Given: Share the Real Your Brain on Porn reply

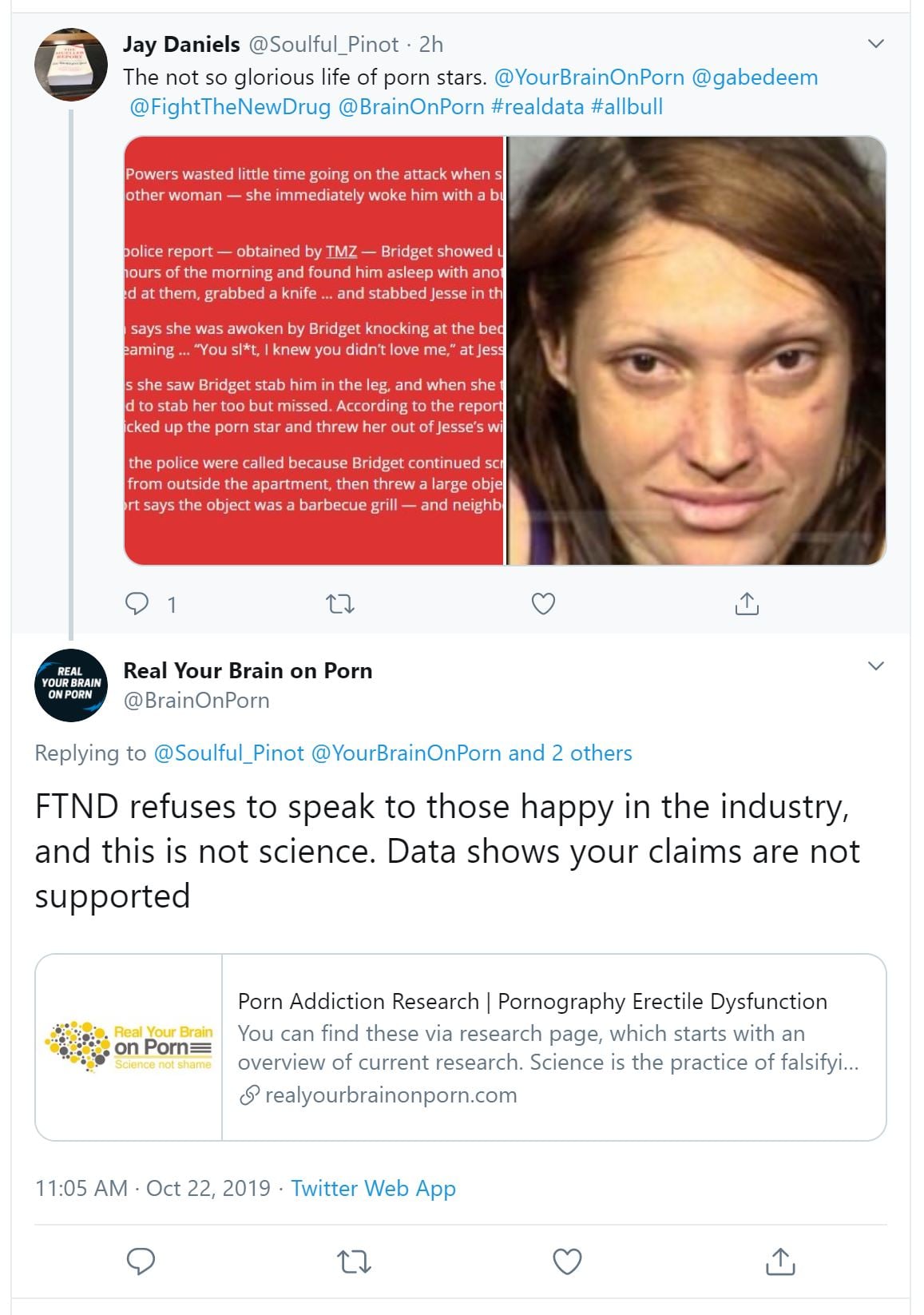Looking at the screenshot, I should coord(779,1261).
